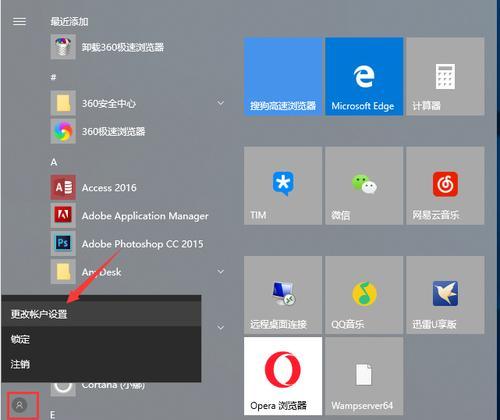Open the 搜狗高速浏览器 tile
This screenshot has height=420, width=500.
pos(283,76)
